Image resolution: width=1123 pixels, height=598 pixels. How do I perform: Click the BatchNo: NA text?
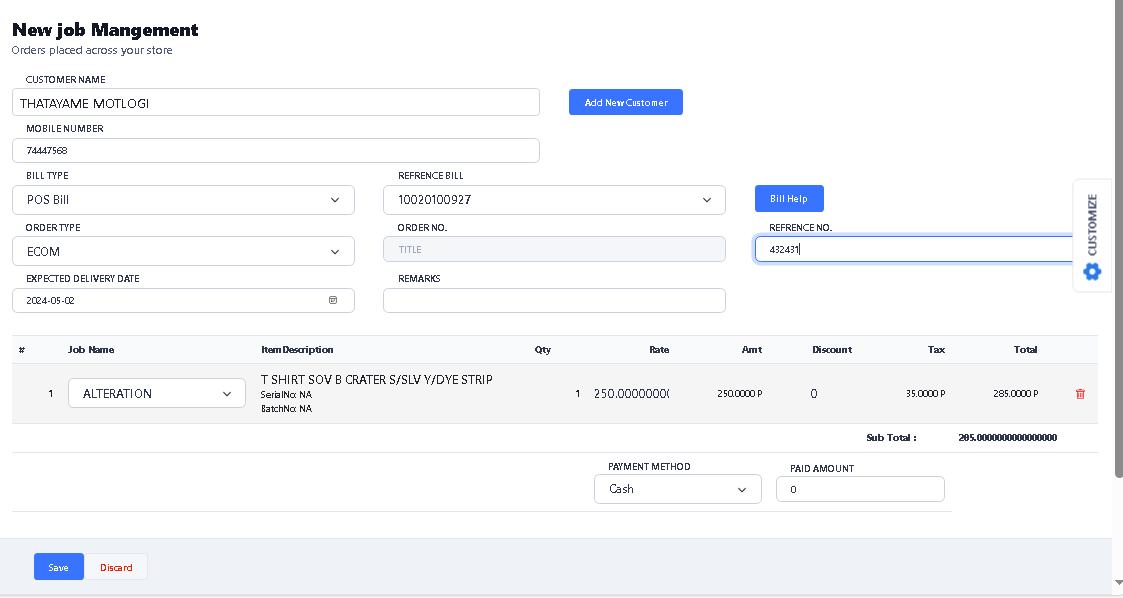pyautogui.click(x=286, y=409)
